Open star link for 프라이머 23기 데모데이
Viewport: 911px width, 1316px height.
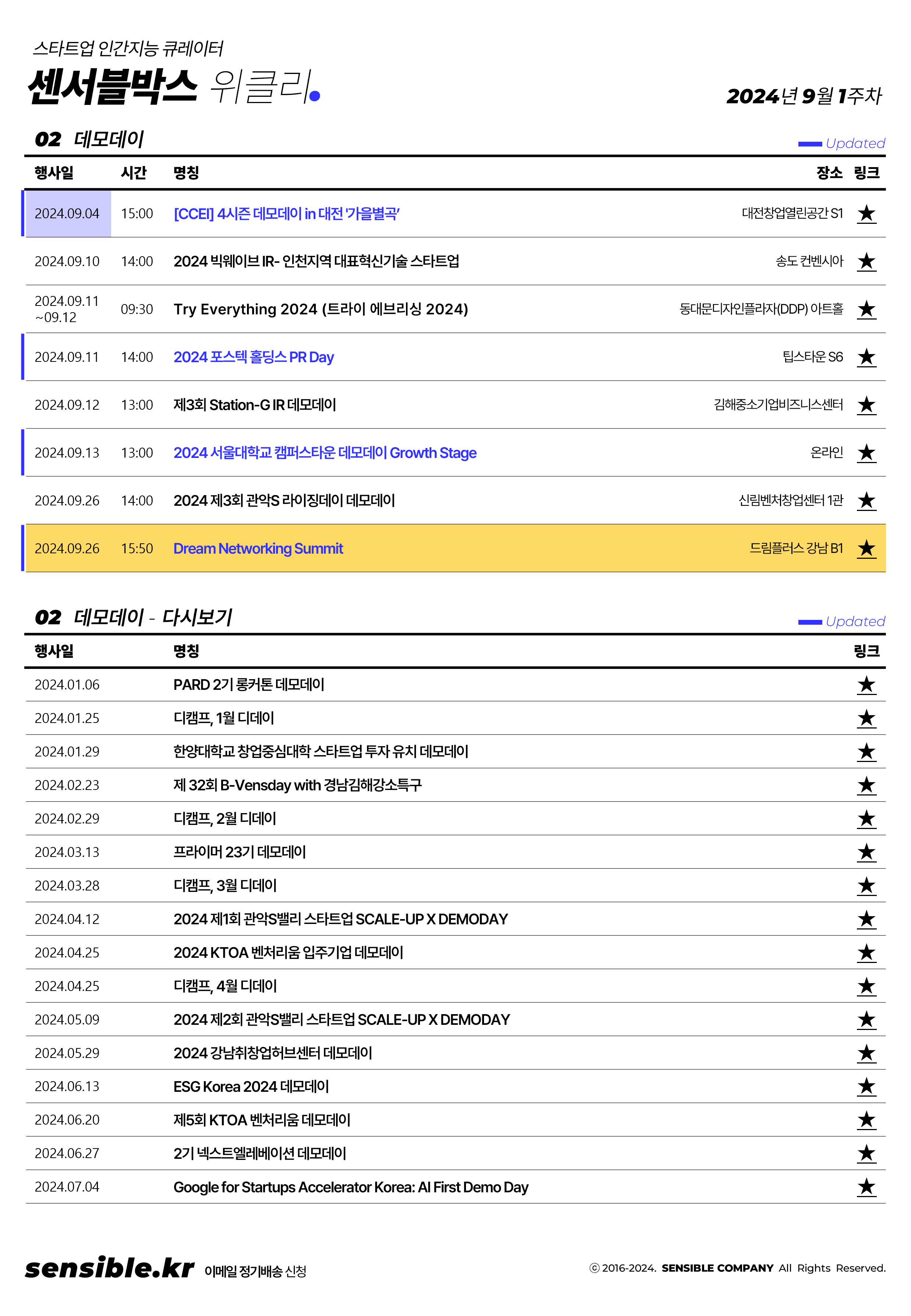click(866, 853)
